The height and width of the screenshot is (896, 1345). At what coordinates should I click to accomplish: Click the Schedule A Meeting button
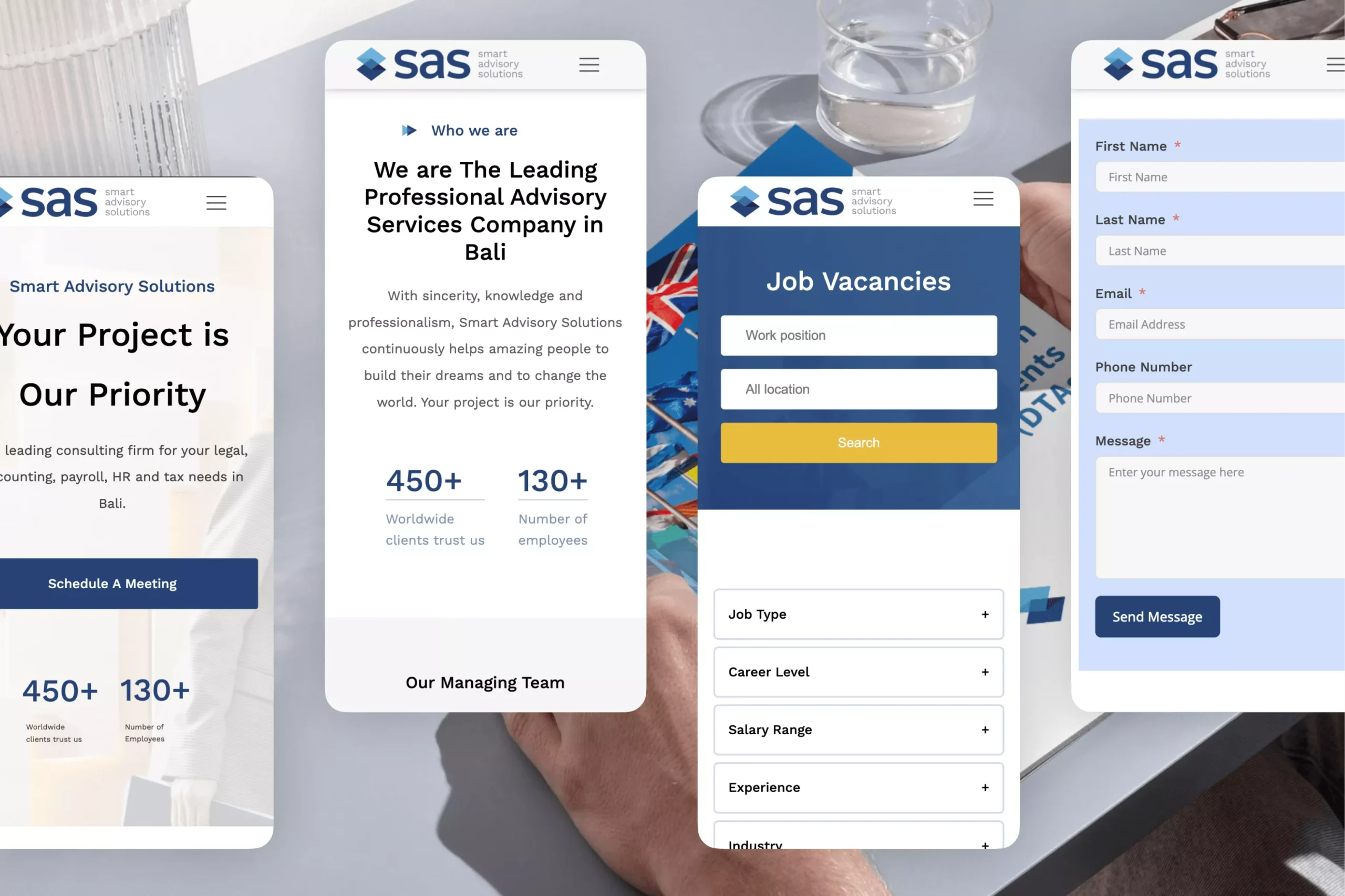(111, 583)
